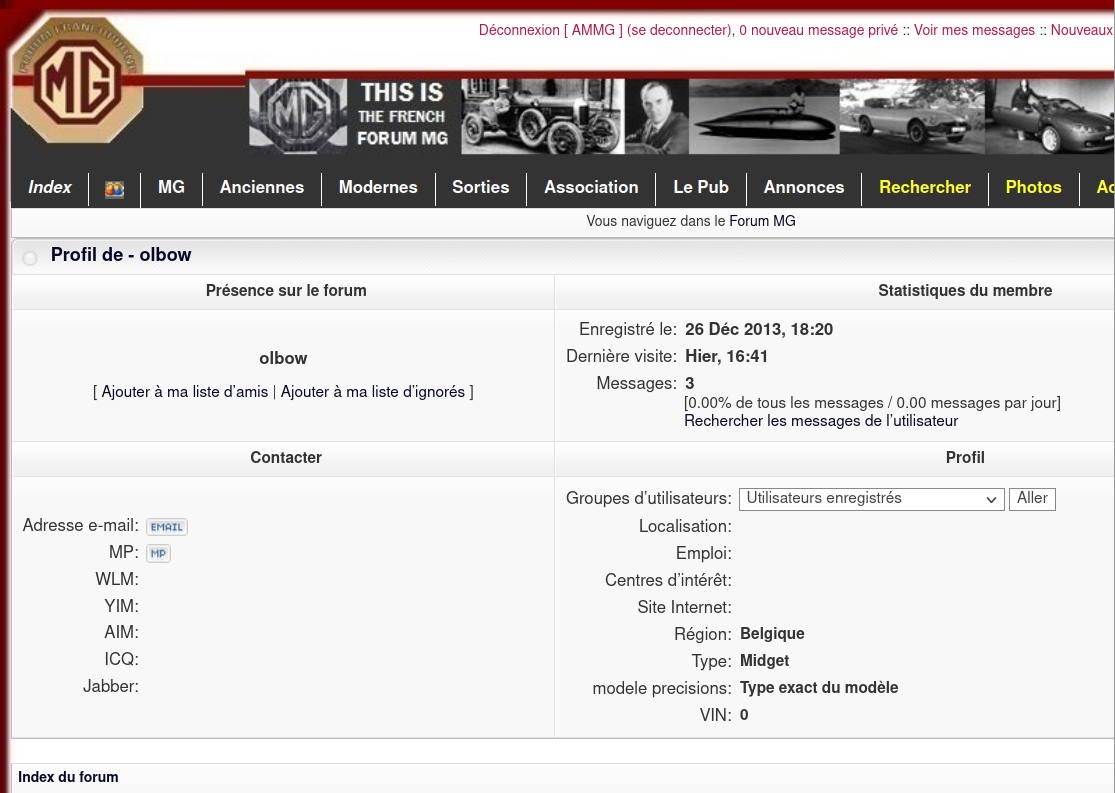
Task: Open the MG menu item
Action: click(171, 187)
